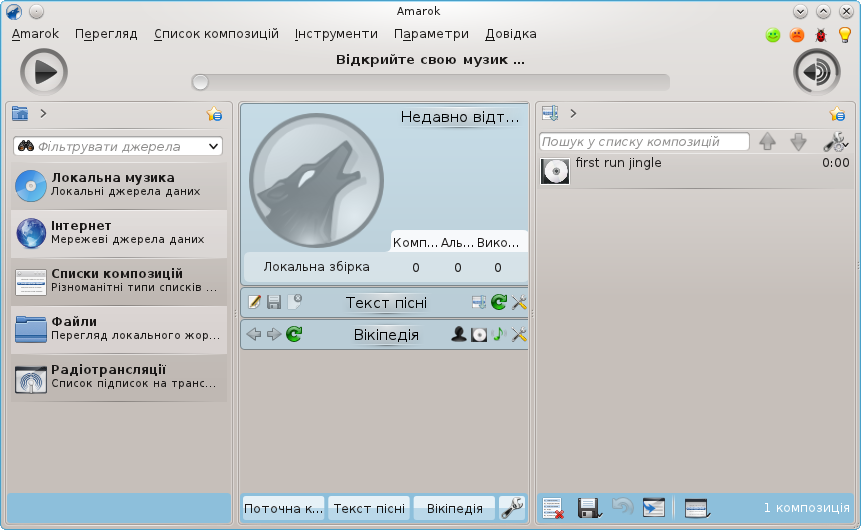This screenshot has width=861, height=530.
Task: Click the track progress slider handle
Action: (200, 82)
